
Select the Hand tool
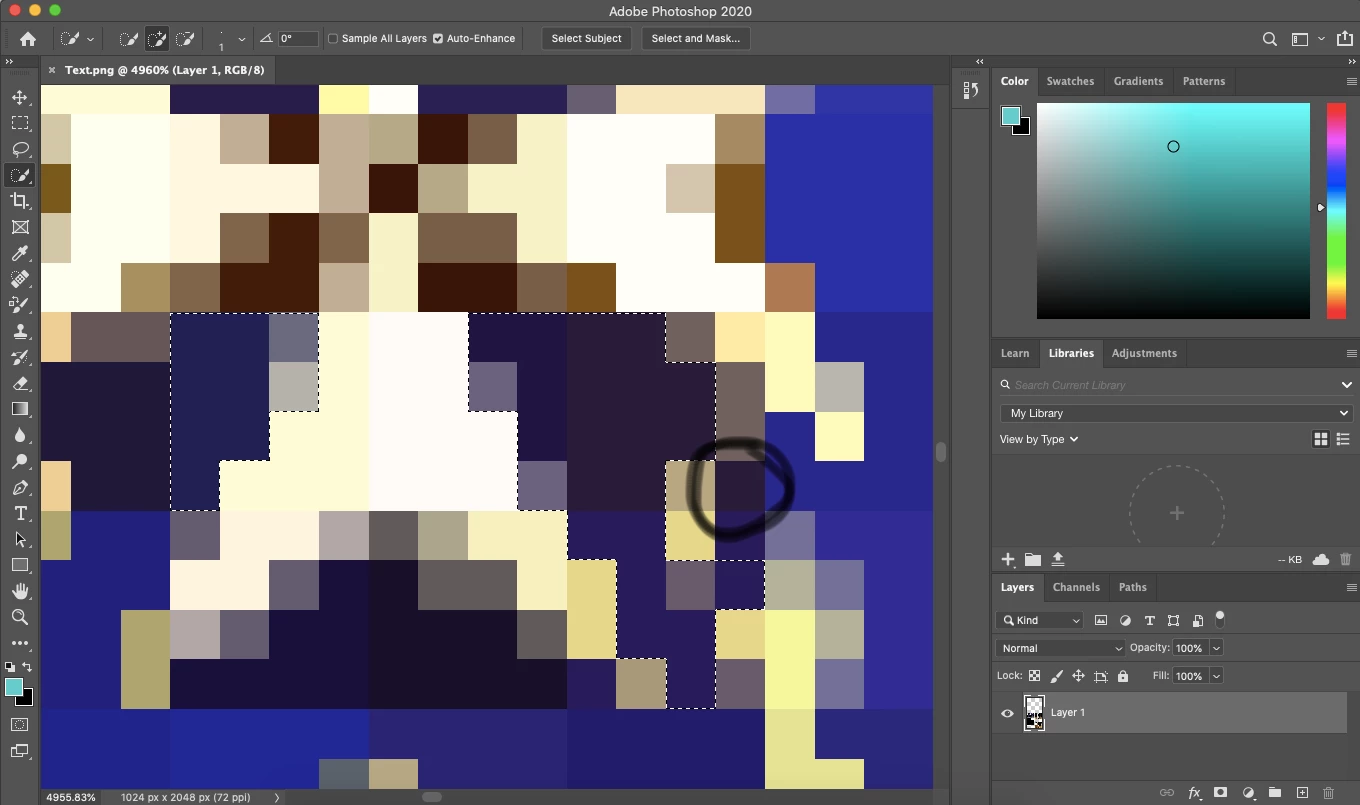[x=19, y=591]
